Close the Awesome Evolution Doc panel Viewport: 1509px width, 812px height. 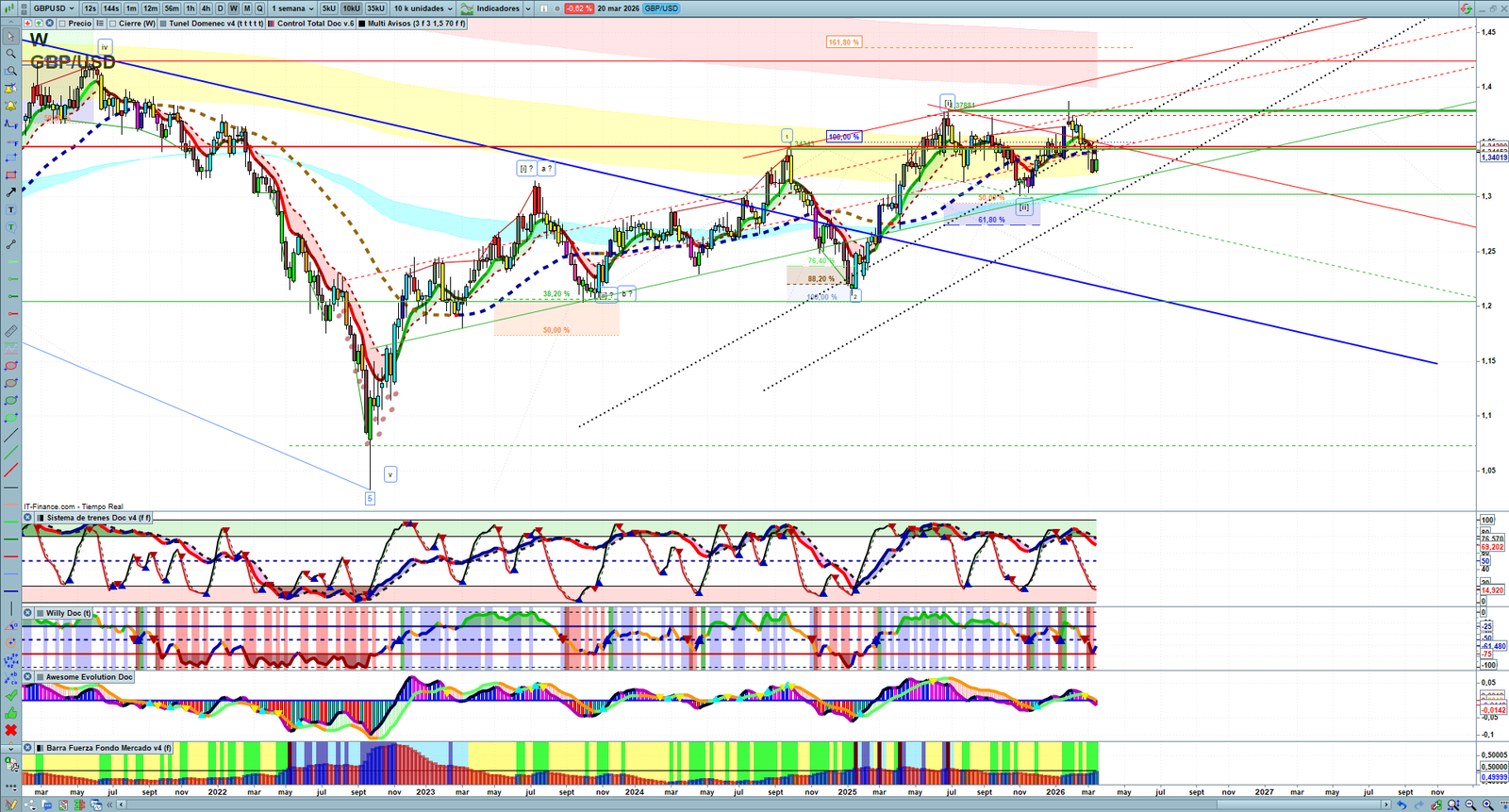pyautogui.click(x=28, y=677)
